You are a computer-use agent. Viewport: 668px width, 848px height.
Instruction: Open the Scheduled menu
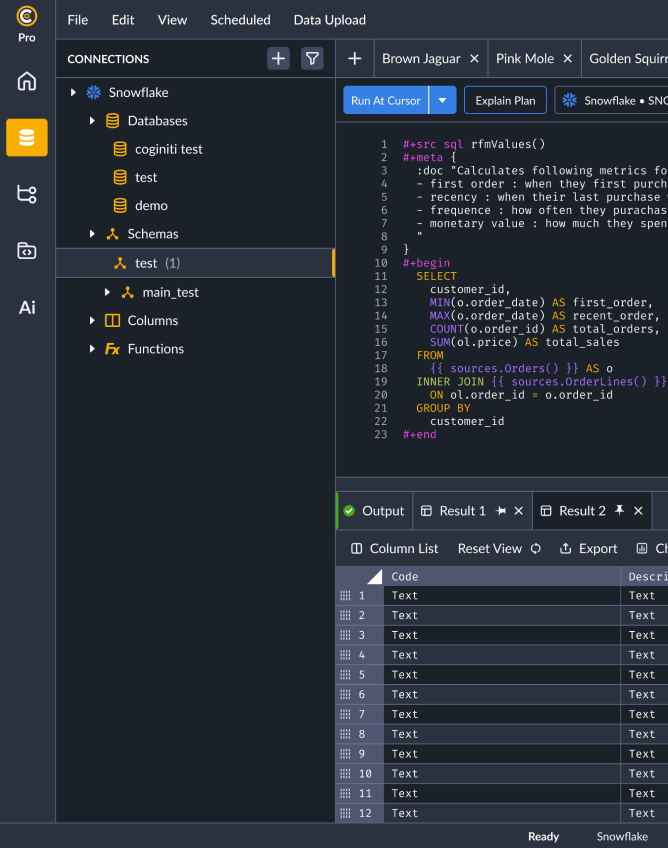[240, 20]
